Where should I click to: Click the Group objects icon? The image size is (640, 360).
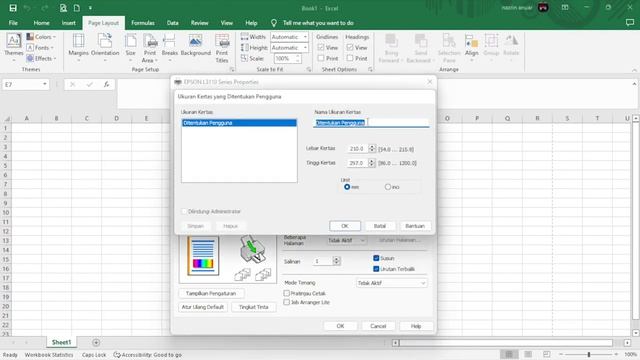click(491, 41)
